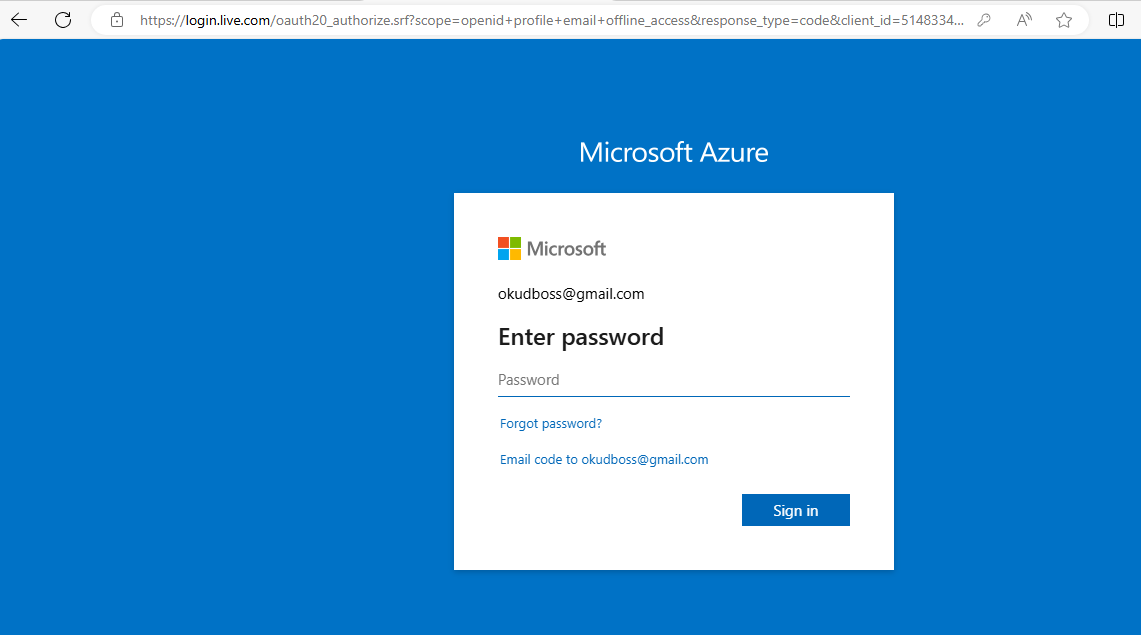Viewport: 1141px width, 635px height.
Task: Open the Forgot password link
Action: tap(551, 424)
